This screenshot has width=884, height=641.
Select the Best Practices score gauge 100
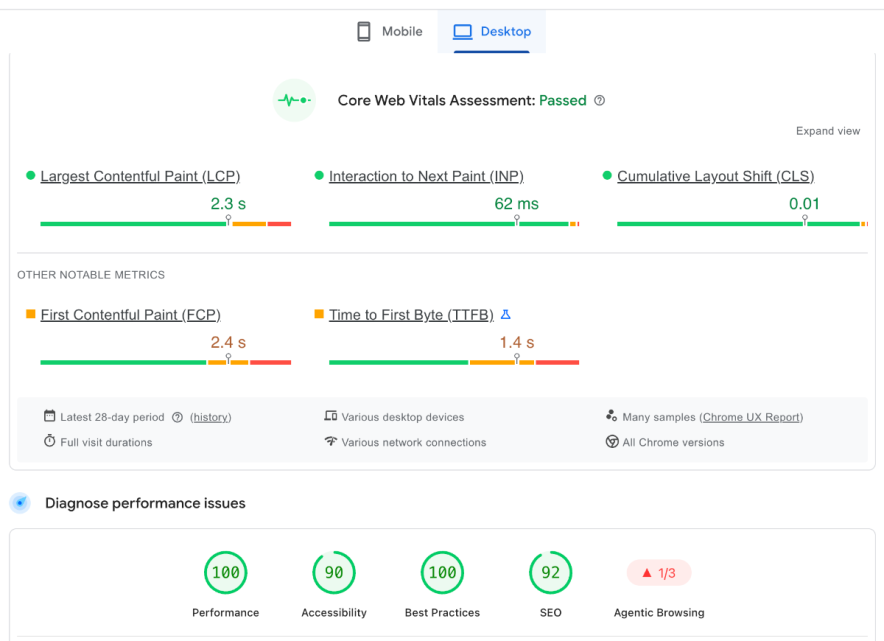[x=442, y=573]
